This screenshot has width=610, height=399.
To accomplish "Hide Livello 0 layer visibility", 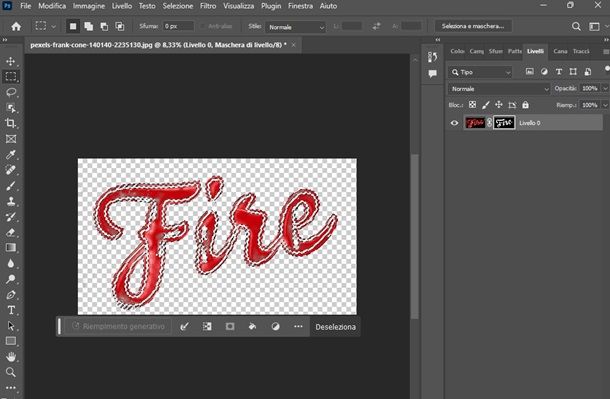I will pyautogui.click(x=454, y=123).
